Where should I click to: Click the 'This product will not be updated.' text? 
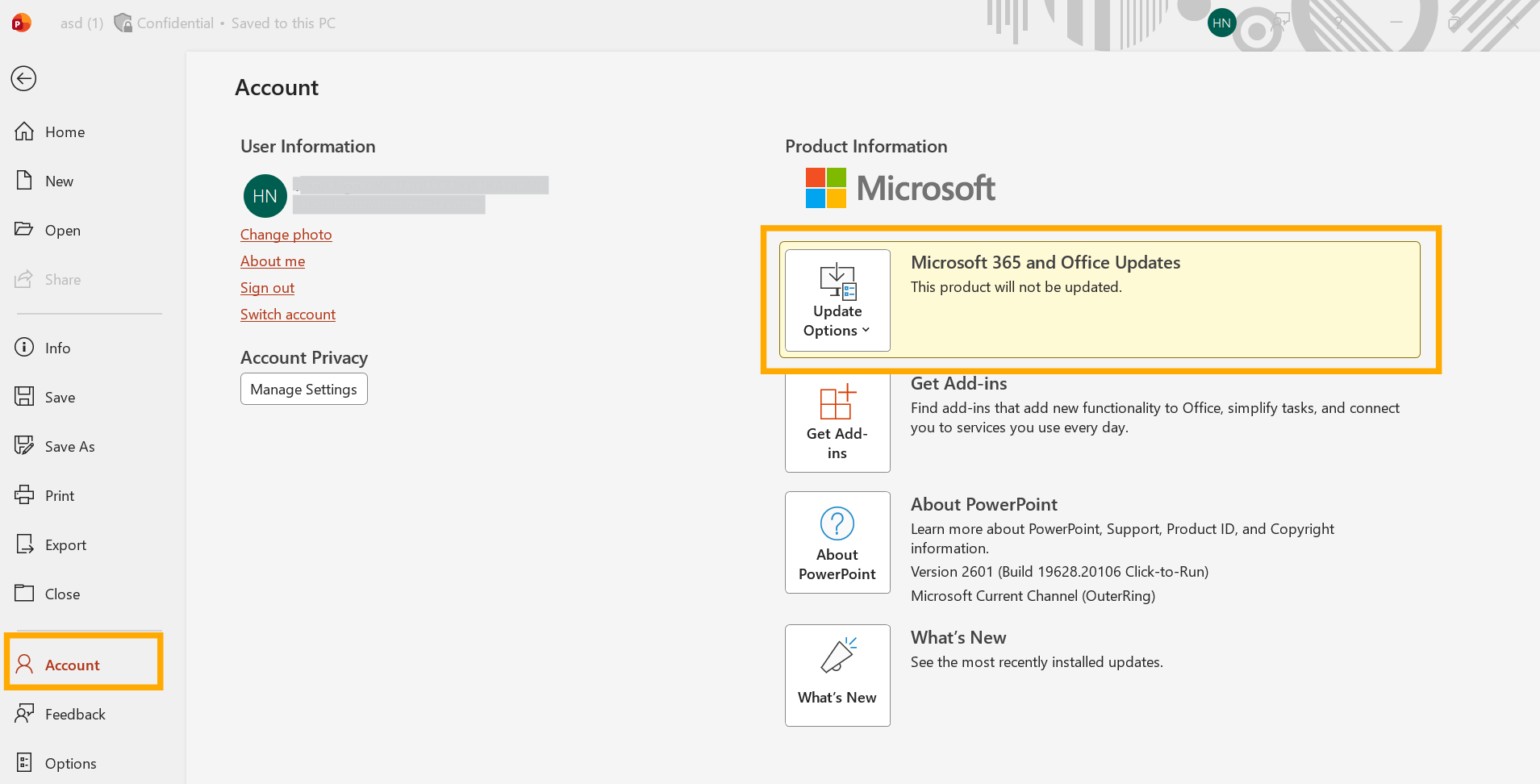(x=1016, y=286)
